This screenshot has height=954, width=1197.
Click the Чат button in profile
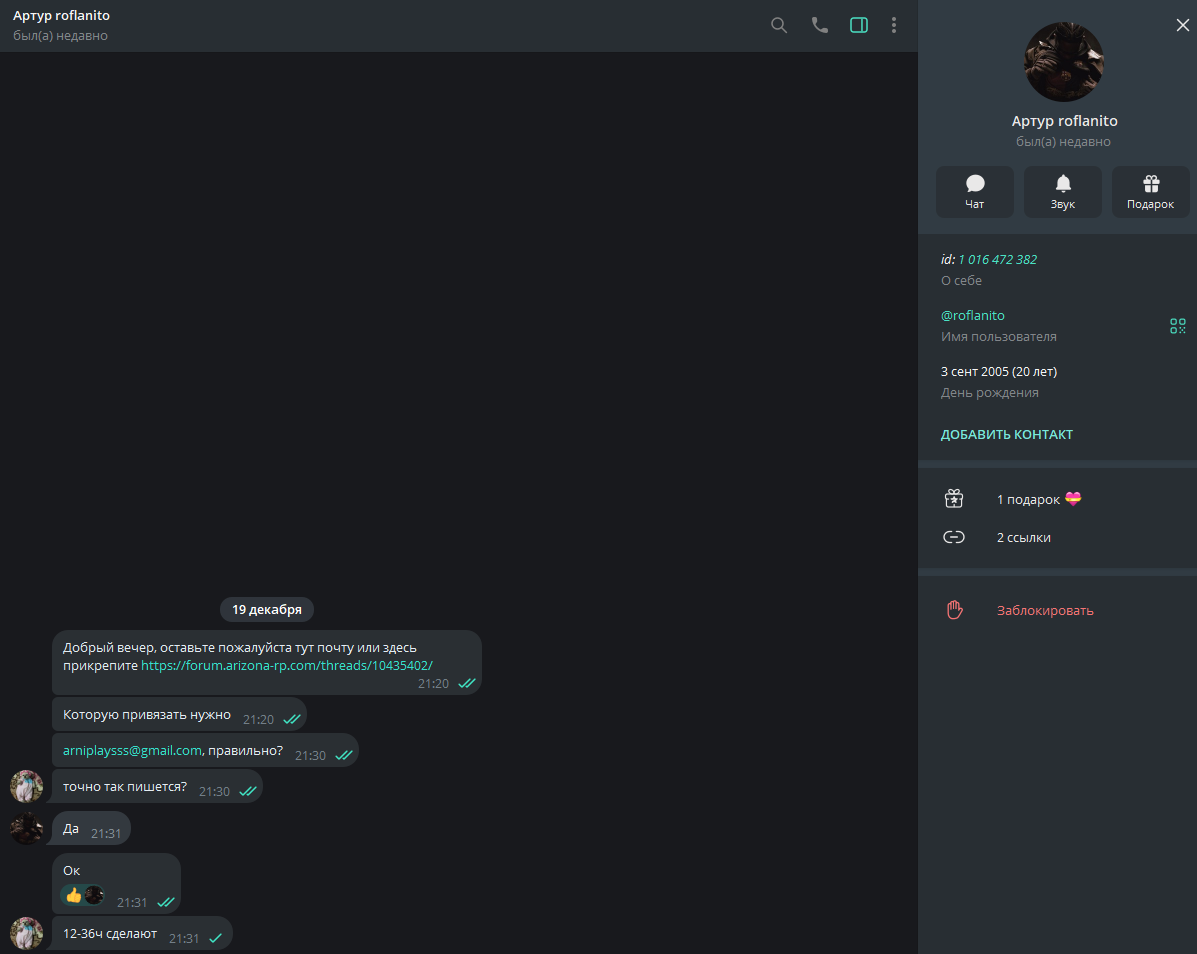[975, 192]
